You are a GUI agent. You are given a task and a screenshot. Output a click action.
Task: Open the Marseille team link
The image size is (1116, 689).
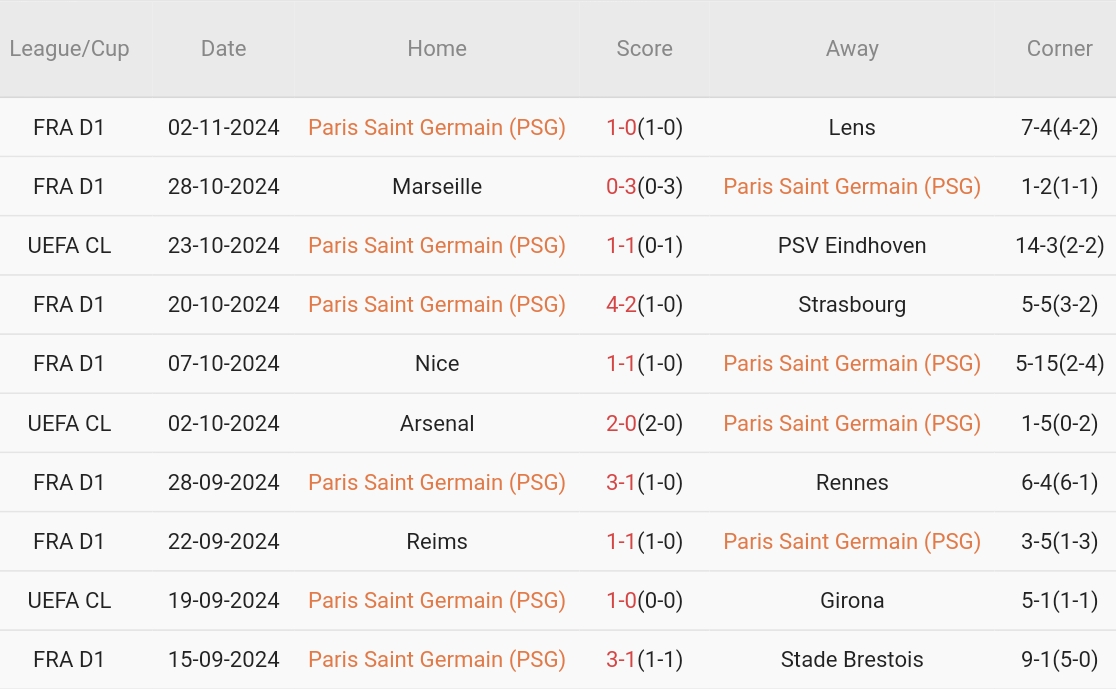437,186
